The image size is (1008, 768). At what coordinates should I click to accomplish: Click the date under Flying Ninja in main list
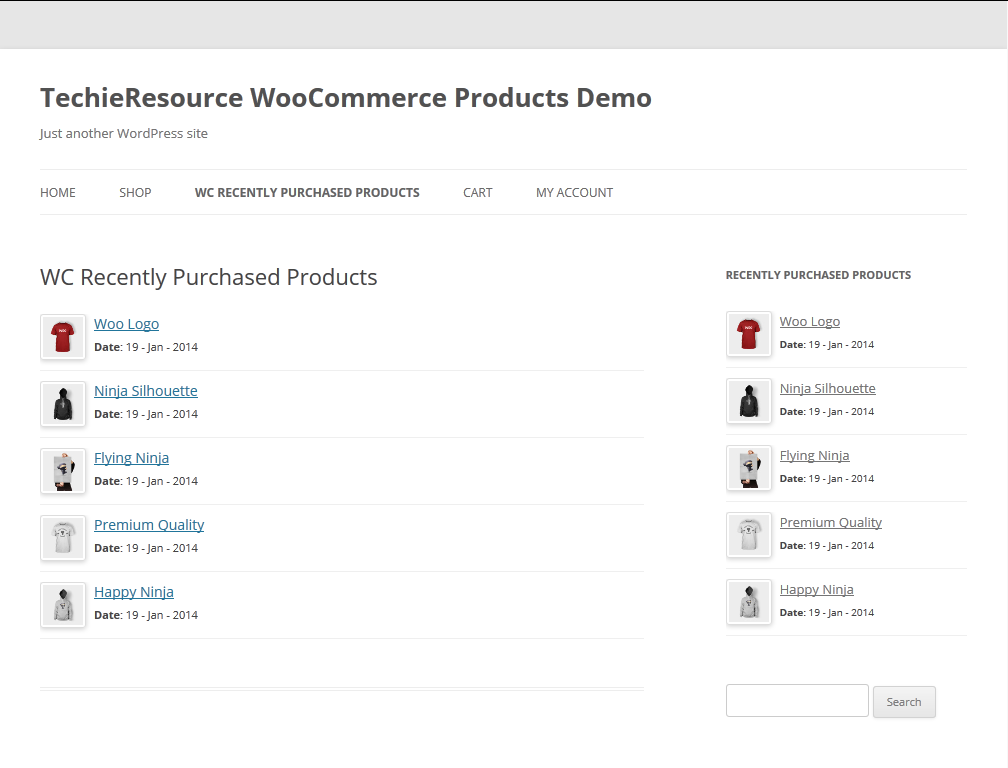pos(146,481)
